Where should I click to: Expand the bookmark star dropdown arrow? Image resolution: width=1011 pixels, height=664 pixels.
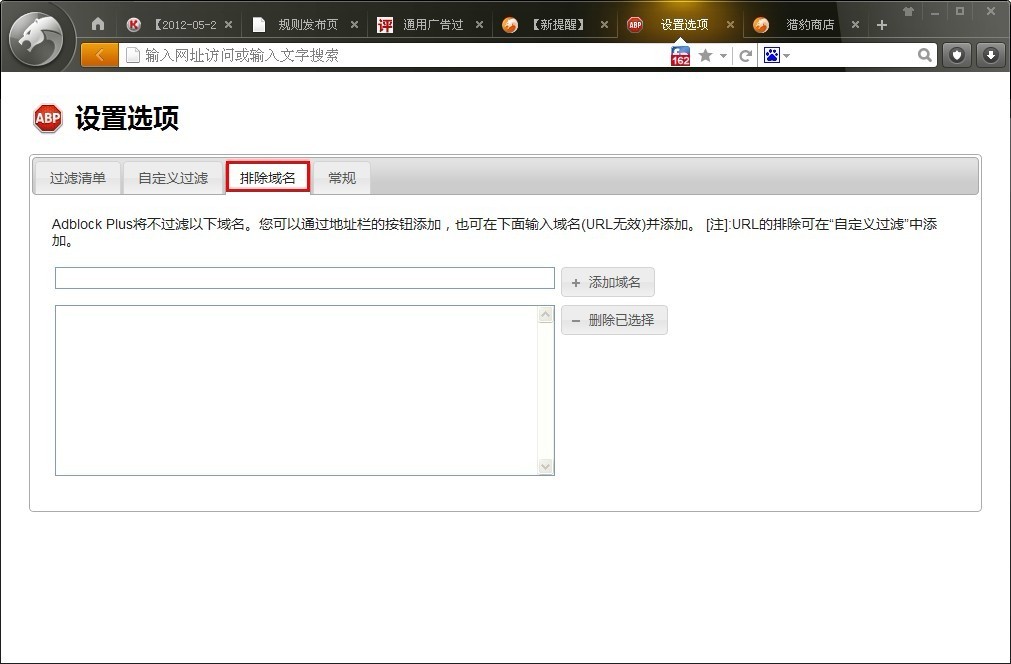(x=723, y=56)
